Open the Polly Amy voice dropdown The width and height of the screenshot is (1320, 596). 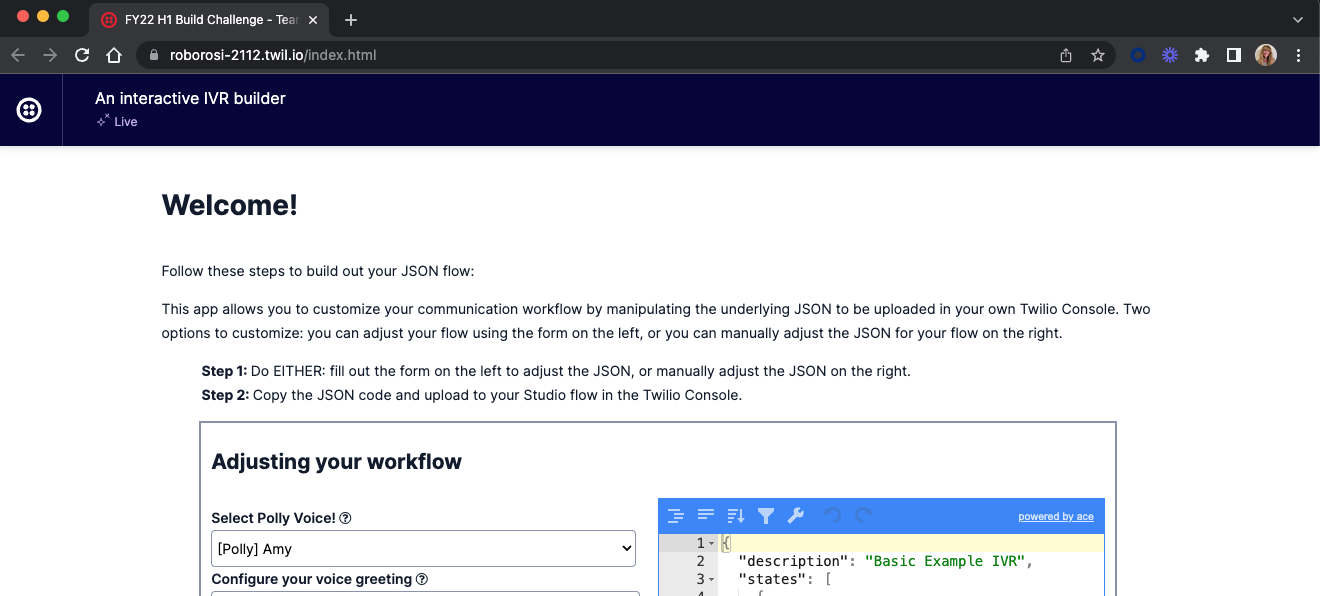point(424,548)
